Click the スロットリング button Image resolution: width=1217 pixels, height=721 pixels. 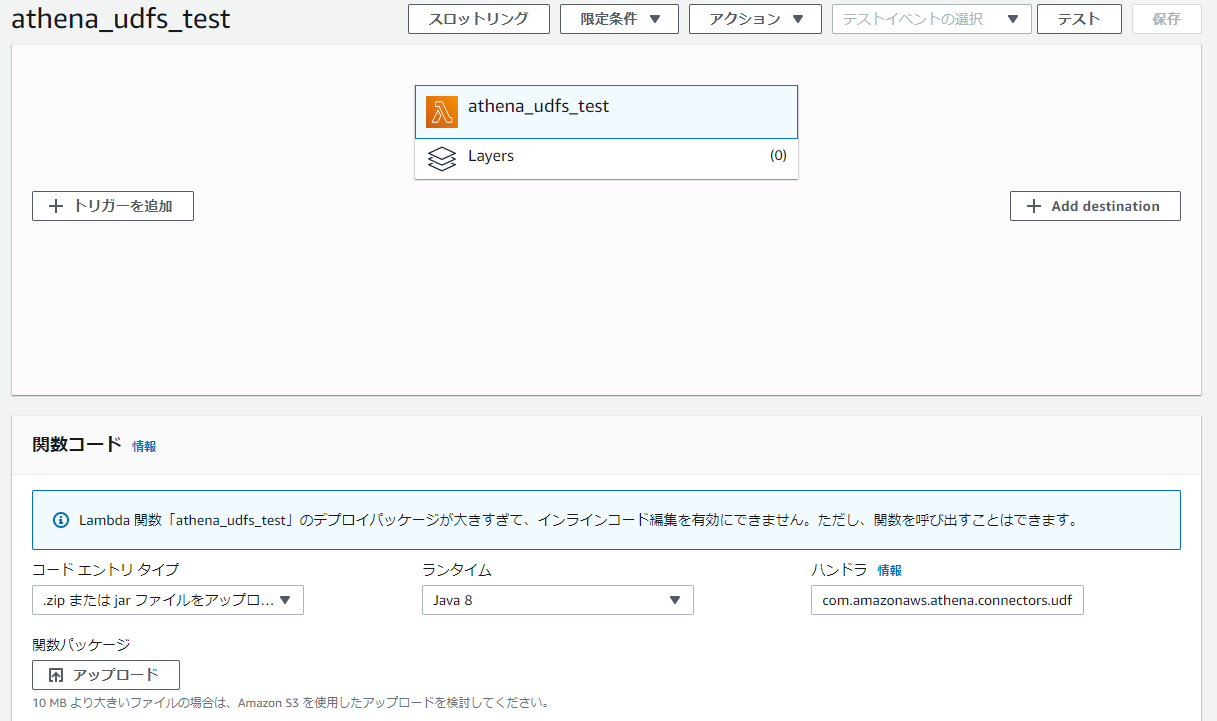point(478,18)
